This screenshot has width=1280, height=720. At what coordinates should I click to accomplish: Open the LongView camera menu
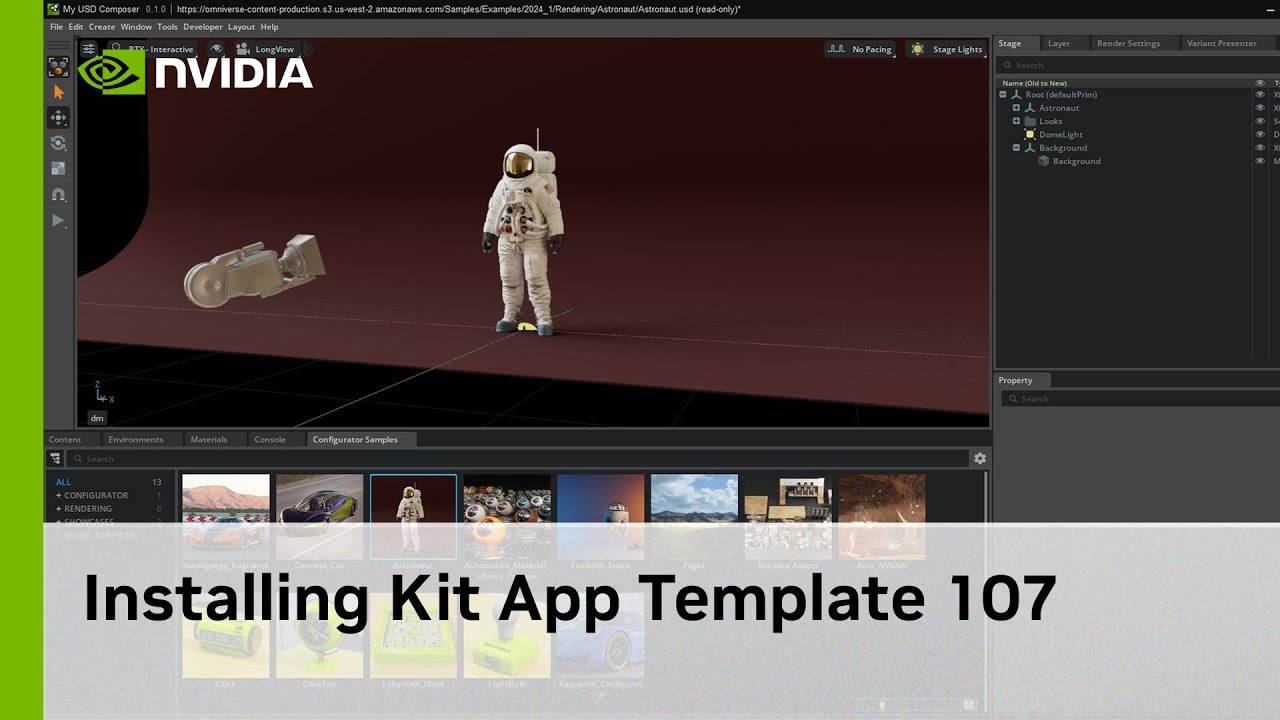(x=265, y=49)
